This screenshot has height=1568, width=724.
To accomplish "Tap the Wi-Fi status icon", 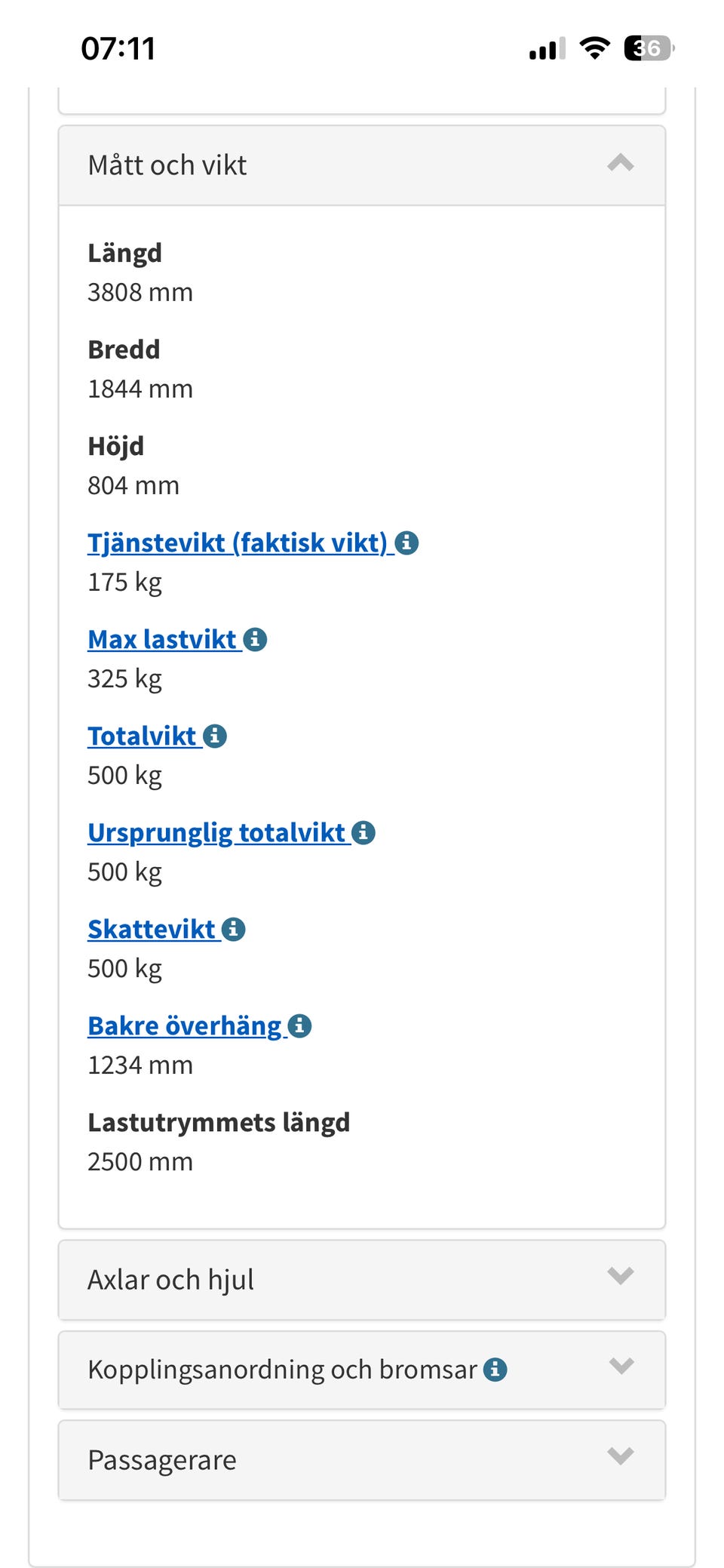I will tap(594, 48).
